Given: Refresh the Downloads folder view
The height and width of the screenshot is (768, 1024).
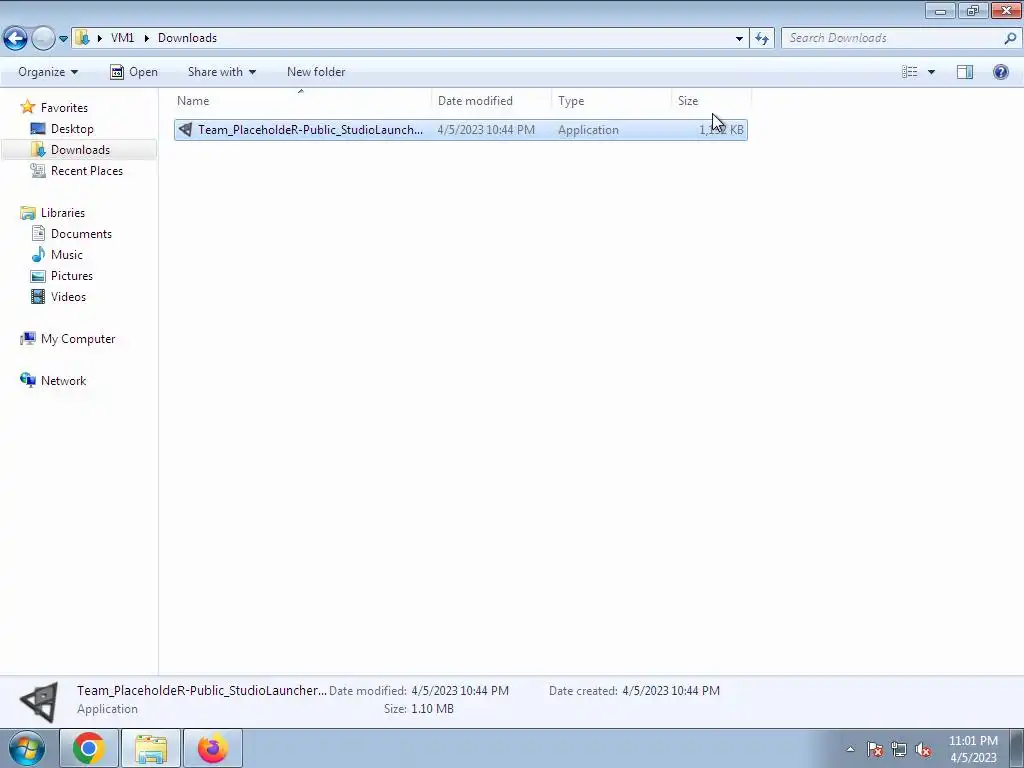Looking at the screenshot, I should click(x=761, y=39).
